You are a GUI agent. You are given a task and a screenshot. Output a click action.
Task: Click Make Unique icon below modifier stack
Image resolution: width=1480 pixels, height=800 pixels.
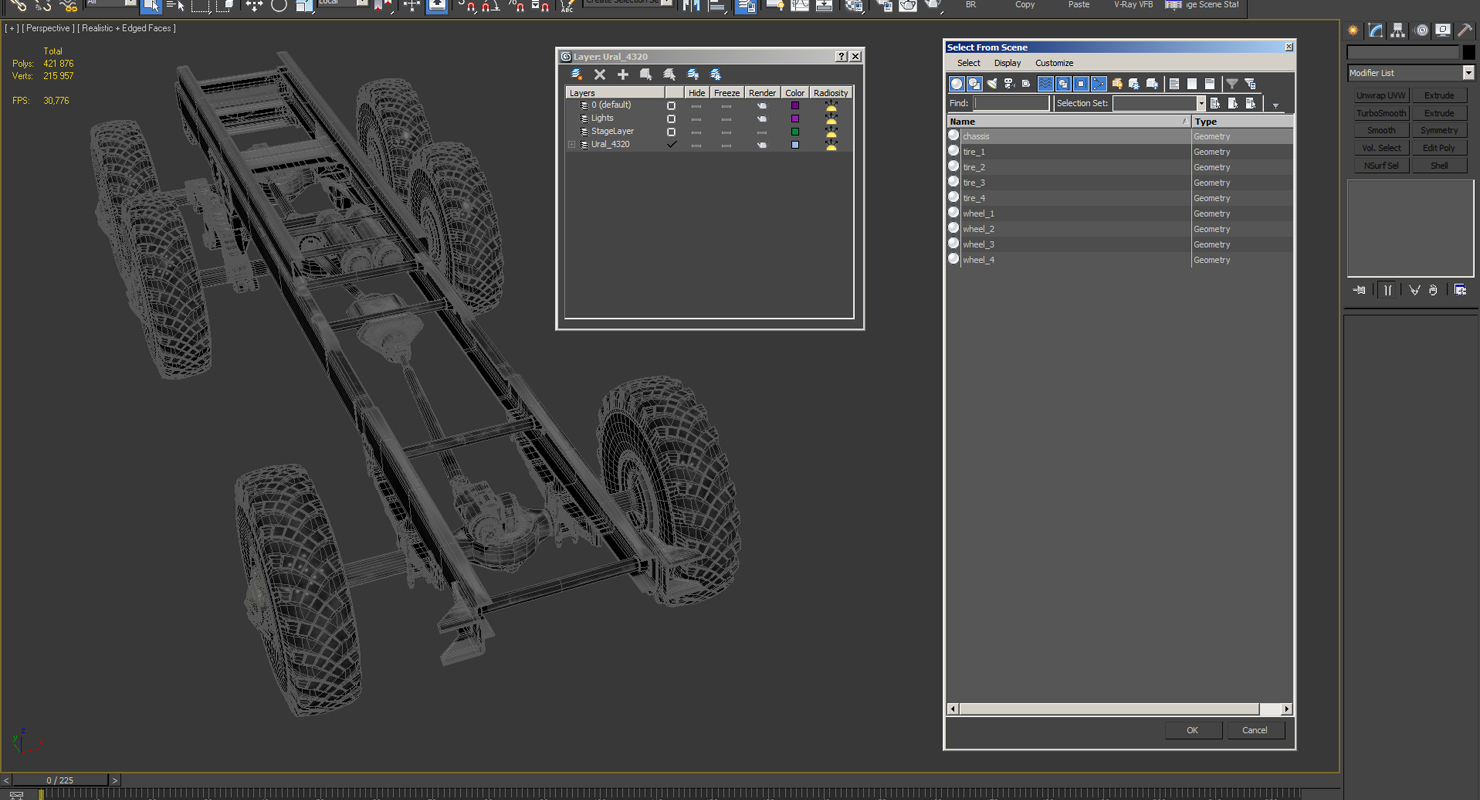pos(1414,290)
